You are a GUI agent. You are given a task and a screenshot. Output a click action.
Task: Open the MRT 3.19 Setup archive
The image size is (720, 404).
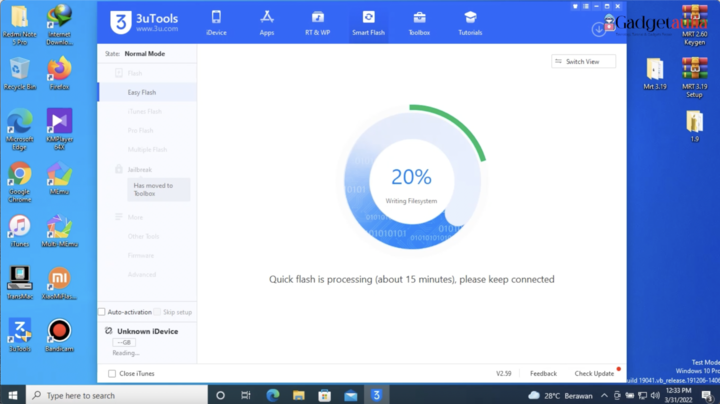coord(694,77)
